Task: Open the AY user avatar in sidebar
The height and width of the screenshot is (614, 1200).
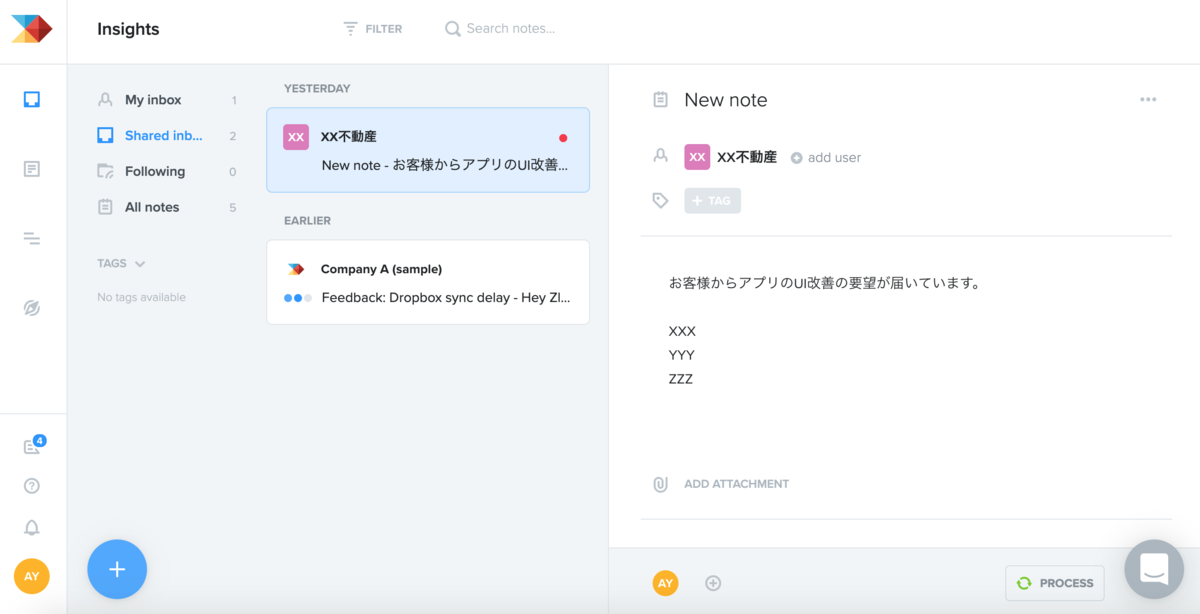Action: (x=32, y=576)
